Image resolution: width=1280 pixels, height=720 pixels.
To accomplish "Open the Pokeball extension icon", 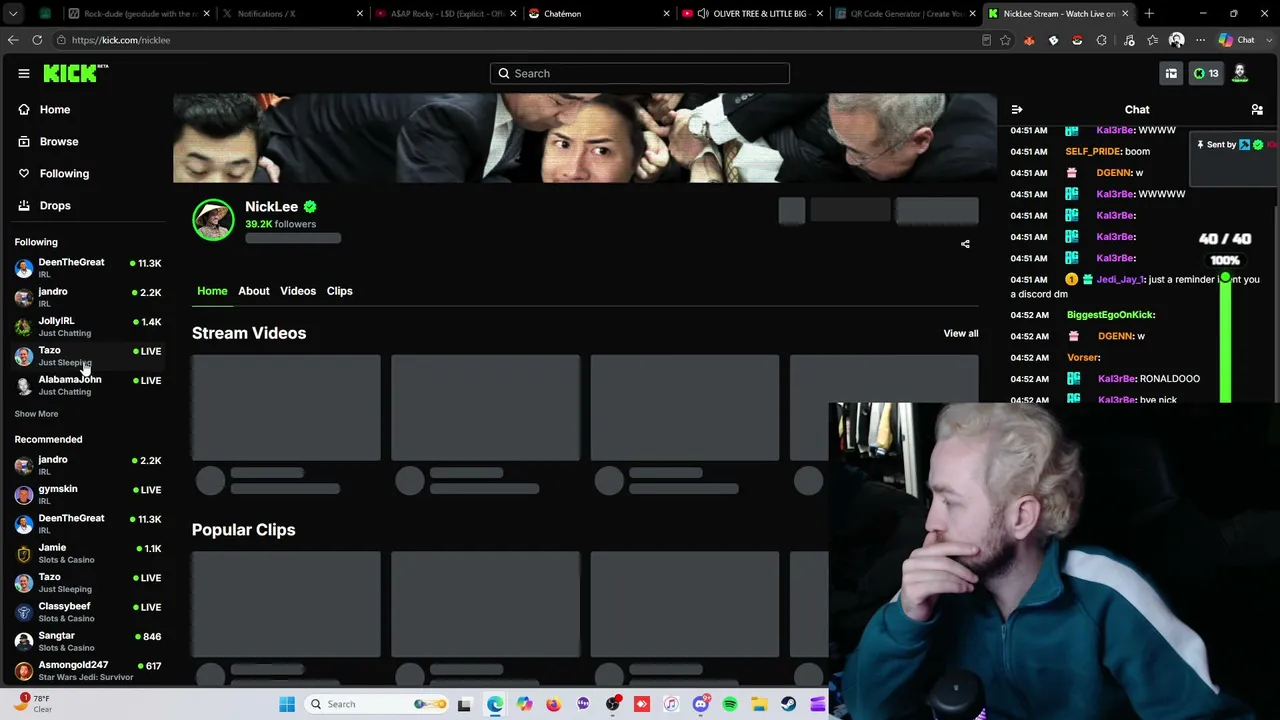I will (1077, 40).
